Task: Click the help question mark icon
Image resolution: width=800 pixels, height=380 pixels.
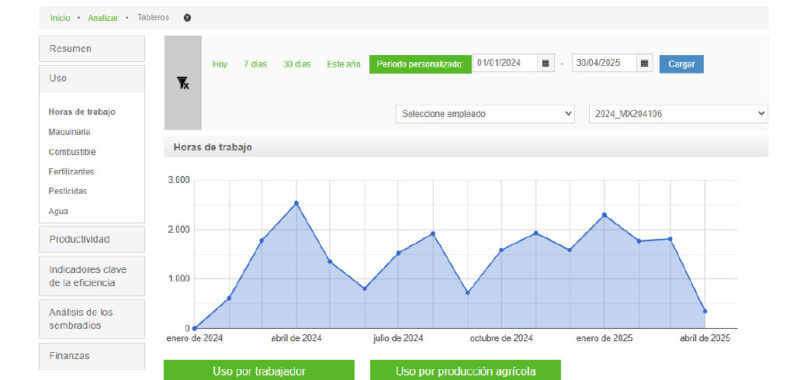Action: tap(187, 18)
